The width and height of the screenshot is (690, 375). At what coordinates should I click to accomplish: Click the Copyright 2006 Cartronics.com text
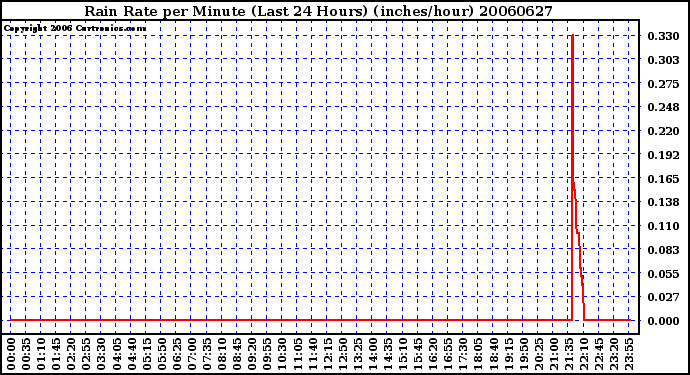(75, 29)
